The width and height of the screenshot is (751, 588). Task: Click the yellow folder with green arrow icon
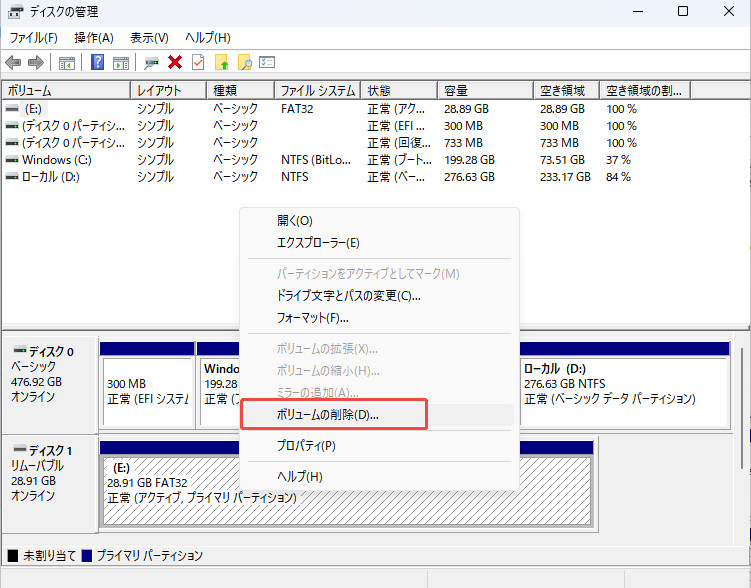221,62
